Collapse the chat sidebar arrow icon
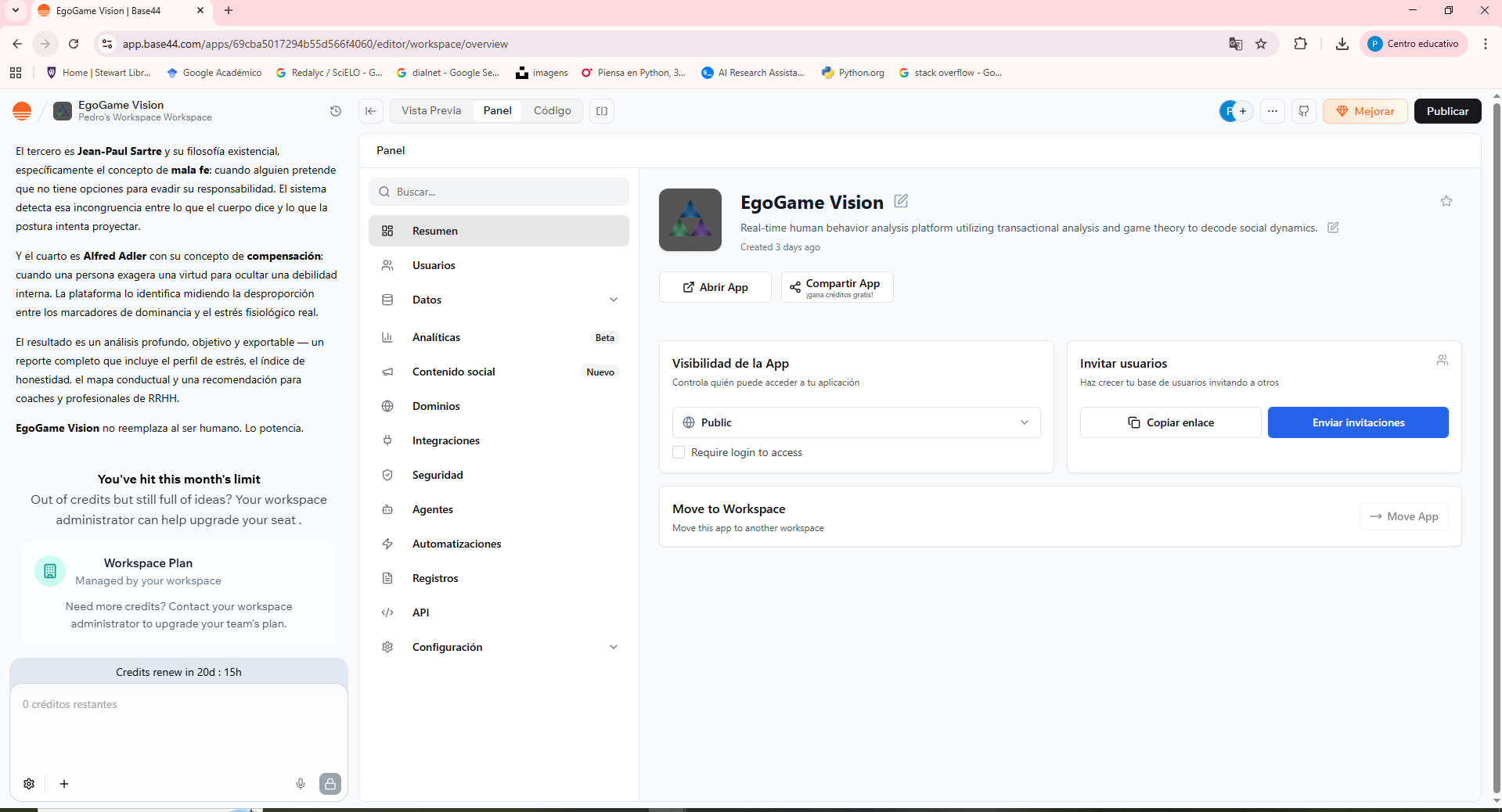Viewport: 1502px width, 812px height. 371,111
